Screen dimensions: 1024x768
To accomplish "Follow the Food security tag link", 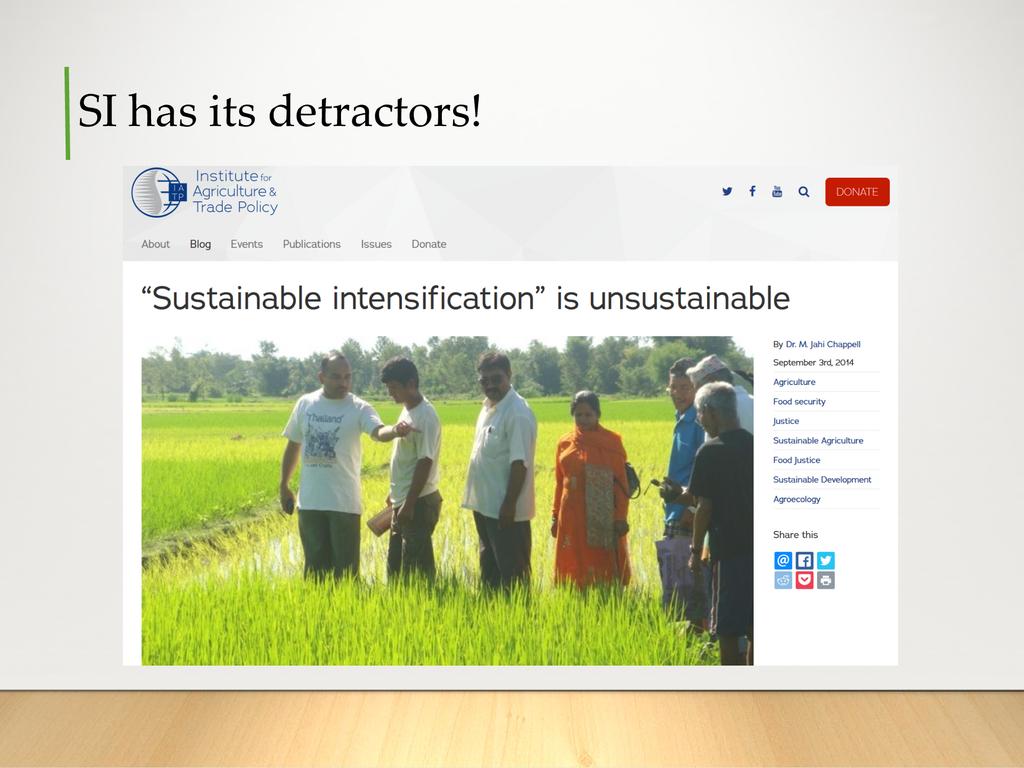I will [799, 402].
